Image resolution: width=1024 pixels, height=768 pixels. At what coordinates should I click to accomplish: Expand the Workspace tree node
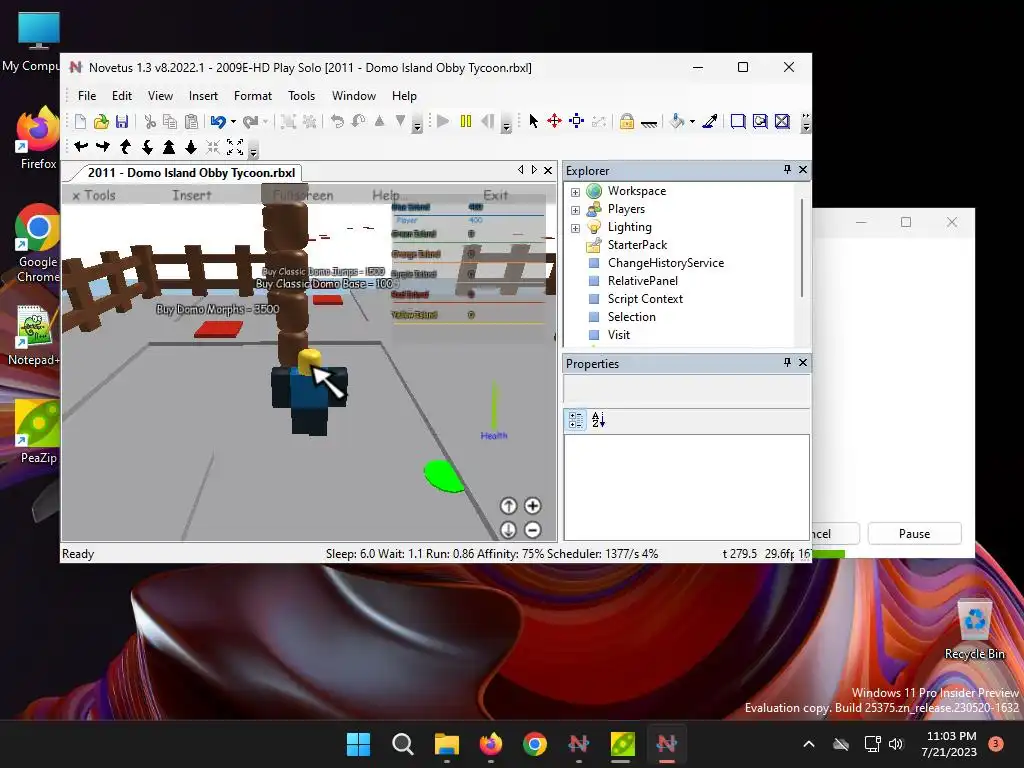tap(575, 192)
